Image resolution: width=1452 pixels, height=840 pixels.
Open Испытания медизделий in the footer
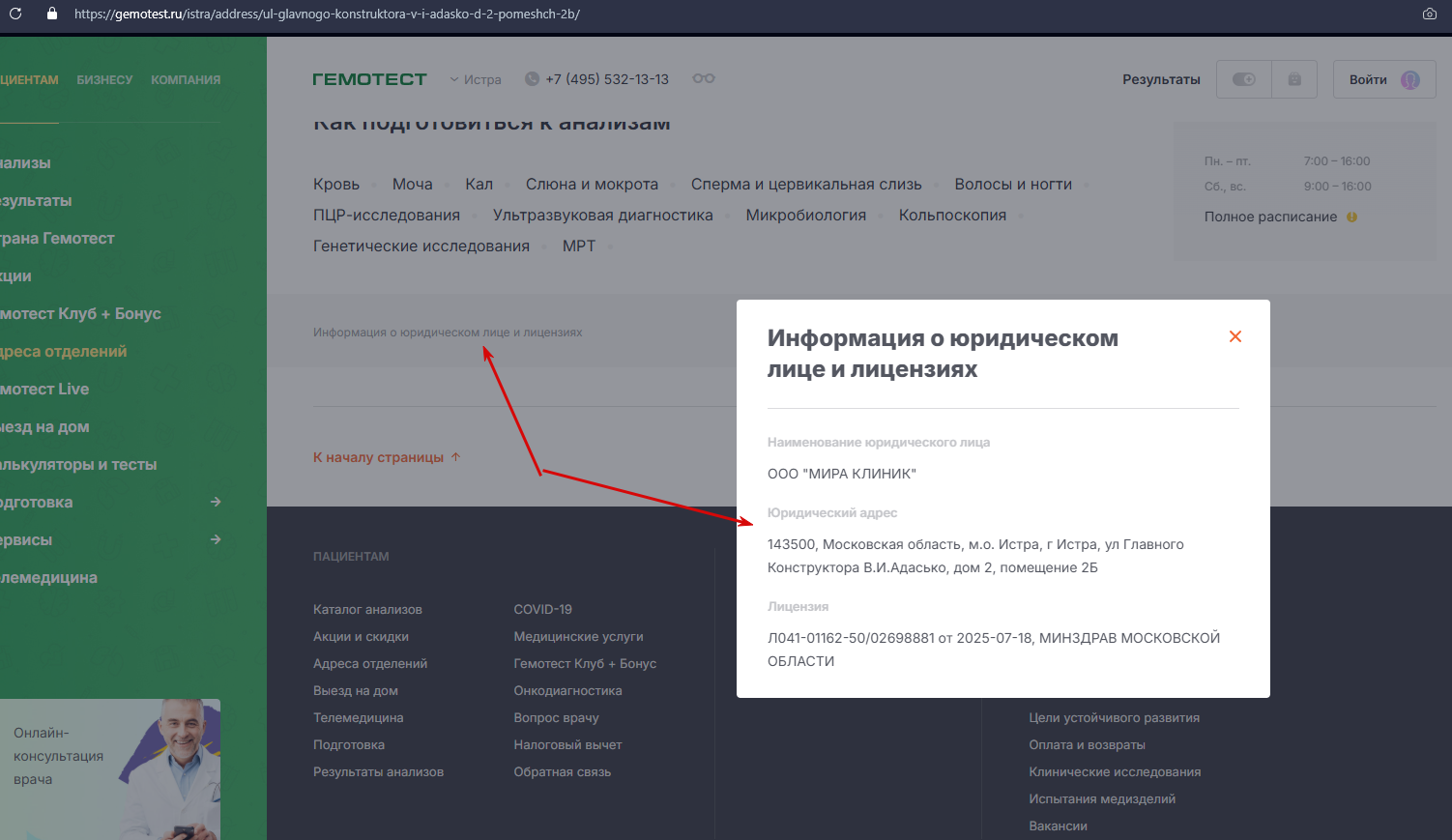1103,799
